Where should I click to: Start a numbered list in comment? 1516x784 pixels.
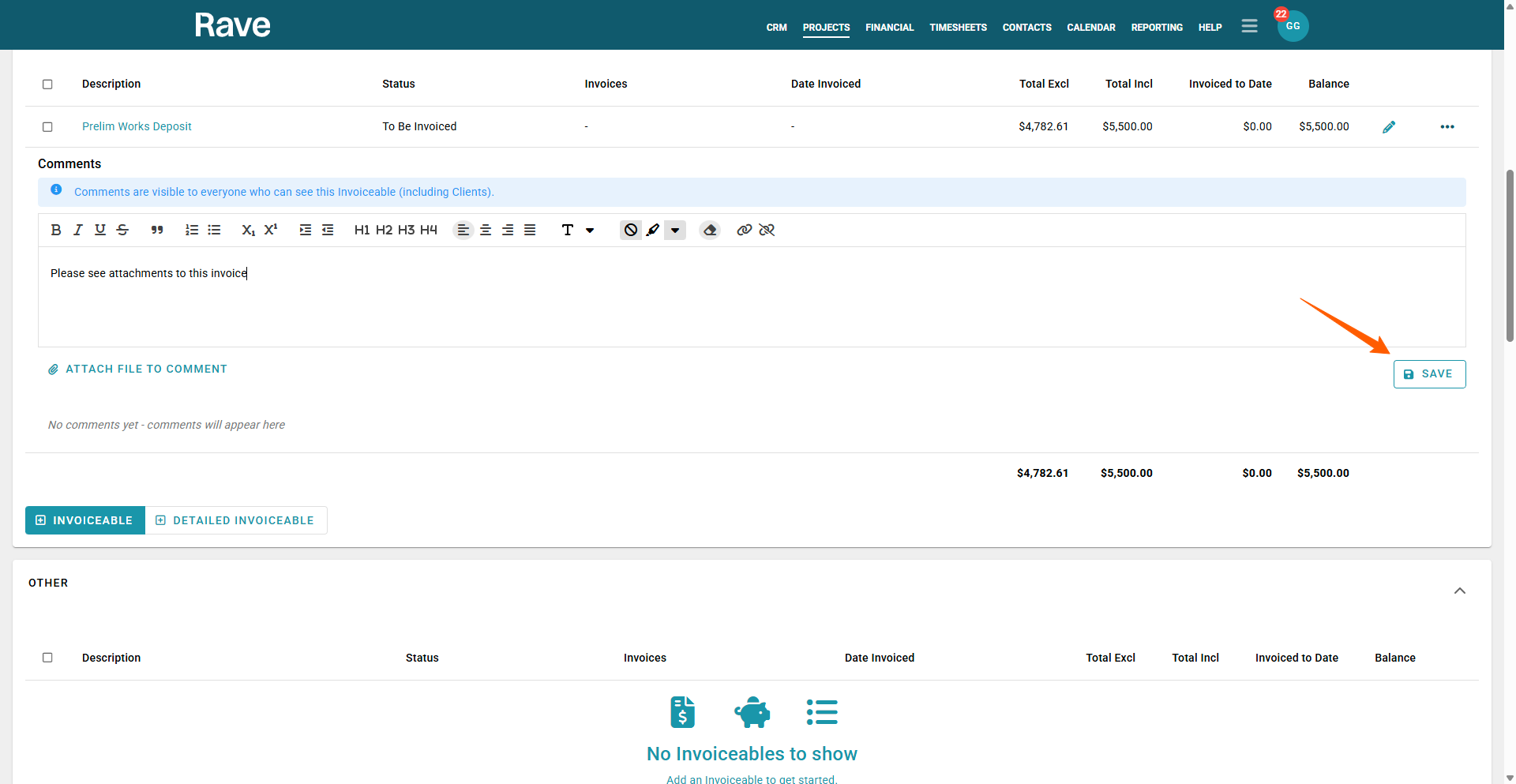[192, 230]
